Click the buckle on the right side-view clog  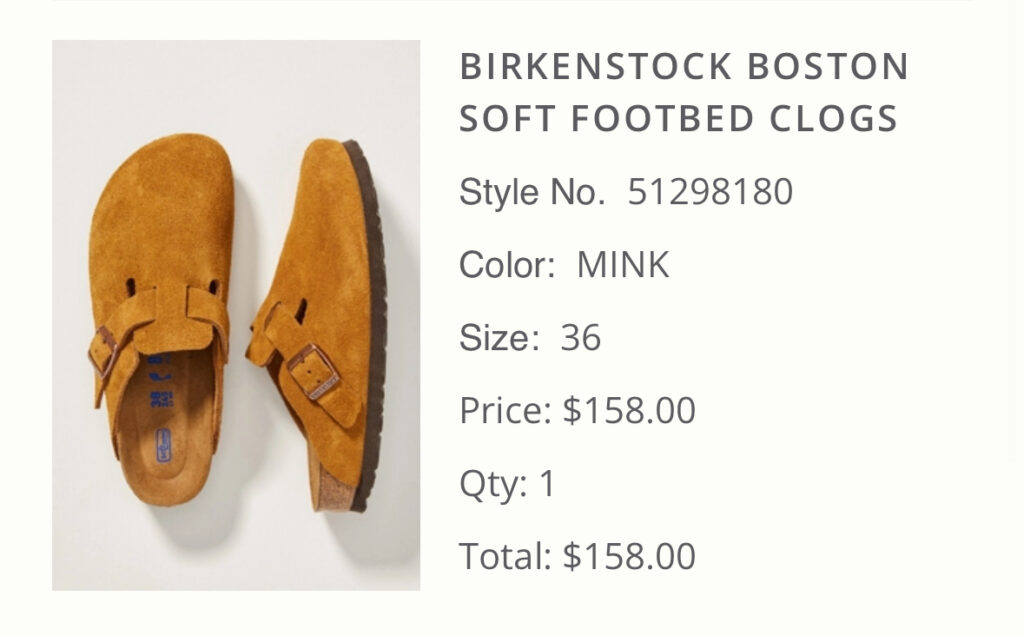[312, 372]
